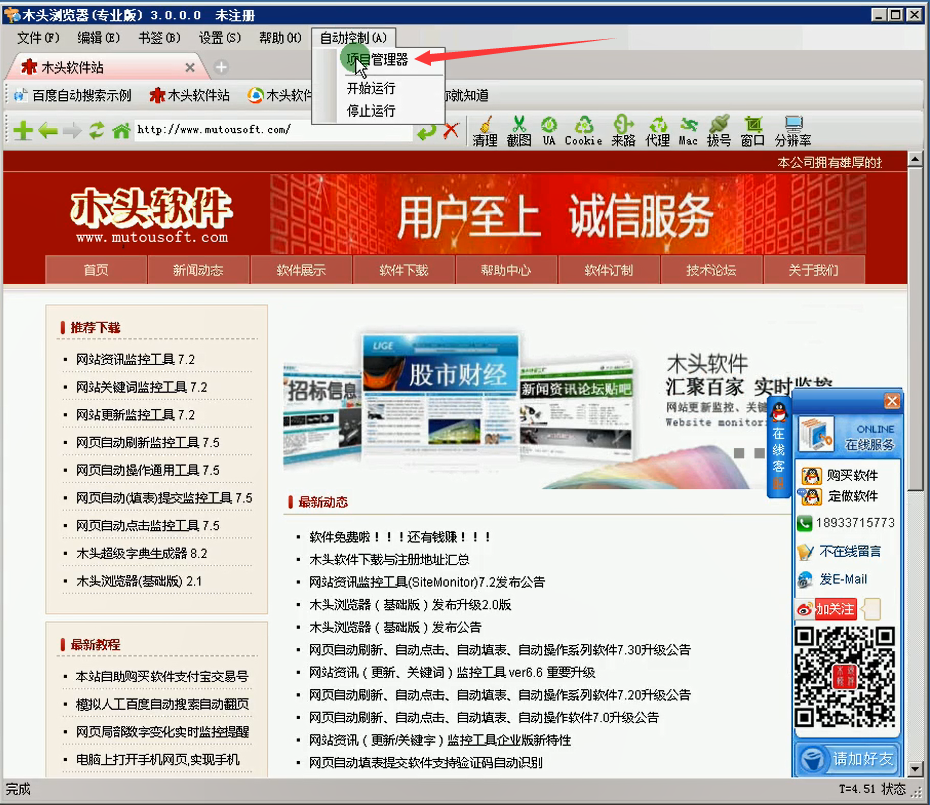
Task: Open the 软件下载 site nav item
Action: [x=404, y=271]
